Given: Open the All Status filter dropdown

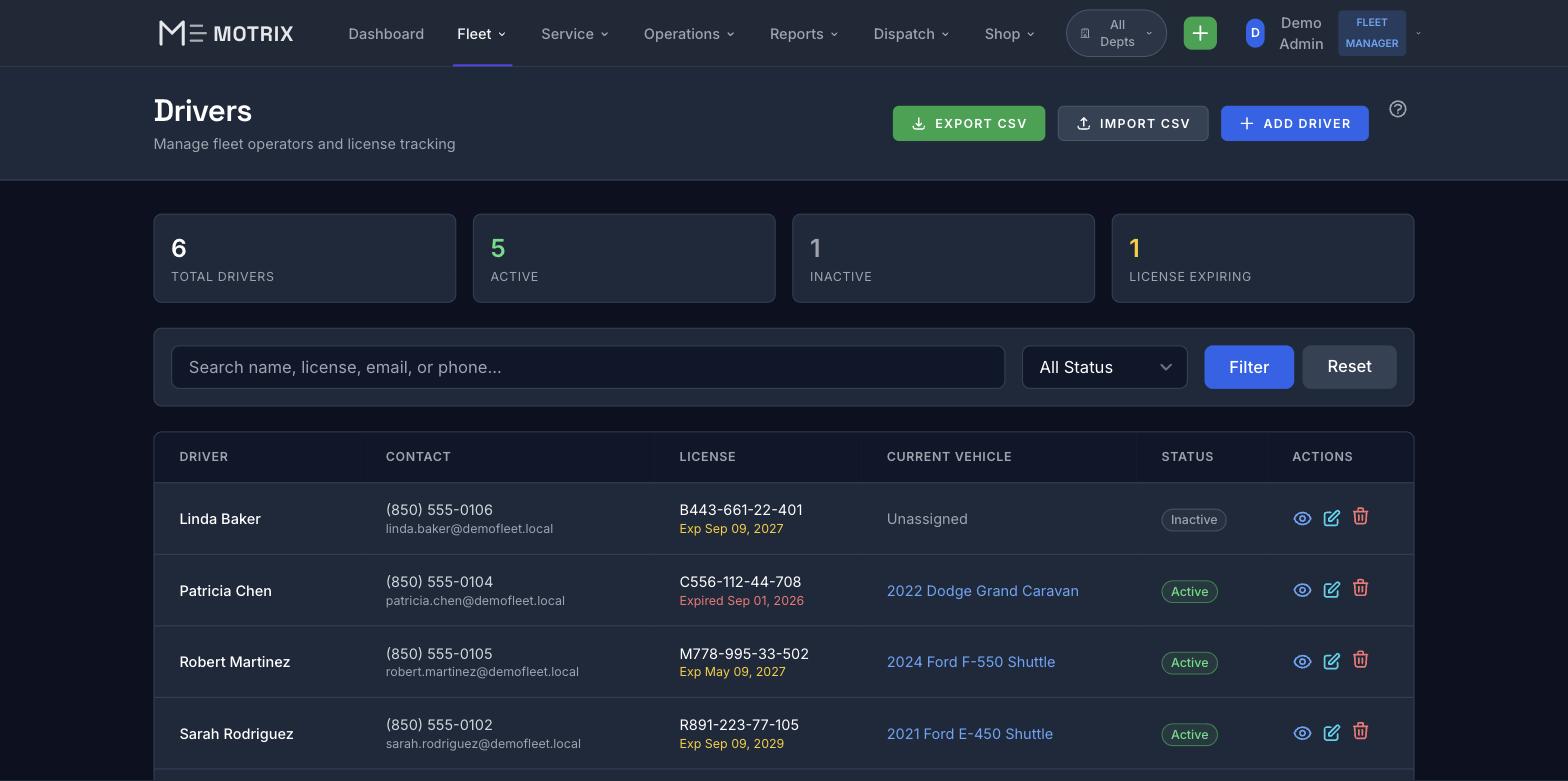Looking at the screenshot, I should pos(1104,367).
